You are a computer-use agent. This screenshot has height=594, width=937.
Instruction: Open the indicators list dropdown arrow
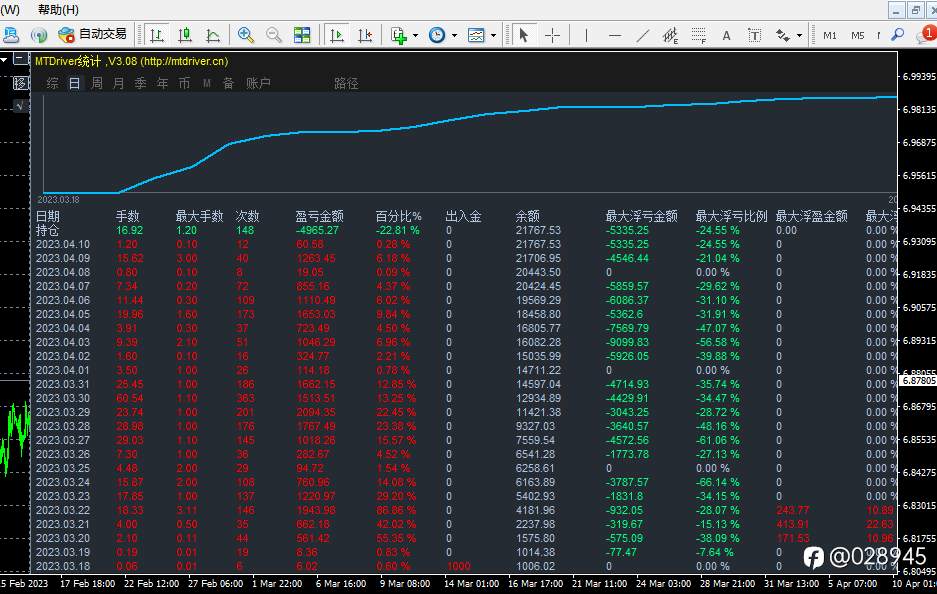pos(415,35)
